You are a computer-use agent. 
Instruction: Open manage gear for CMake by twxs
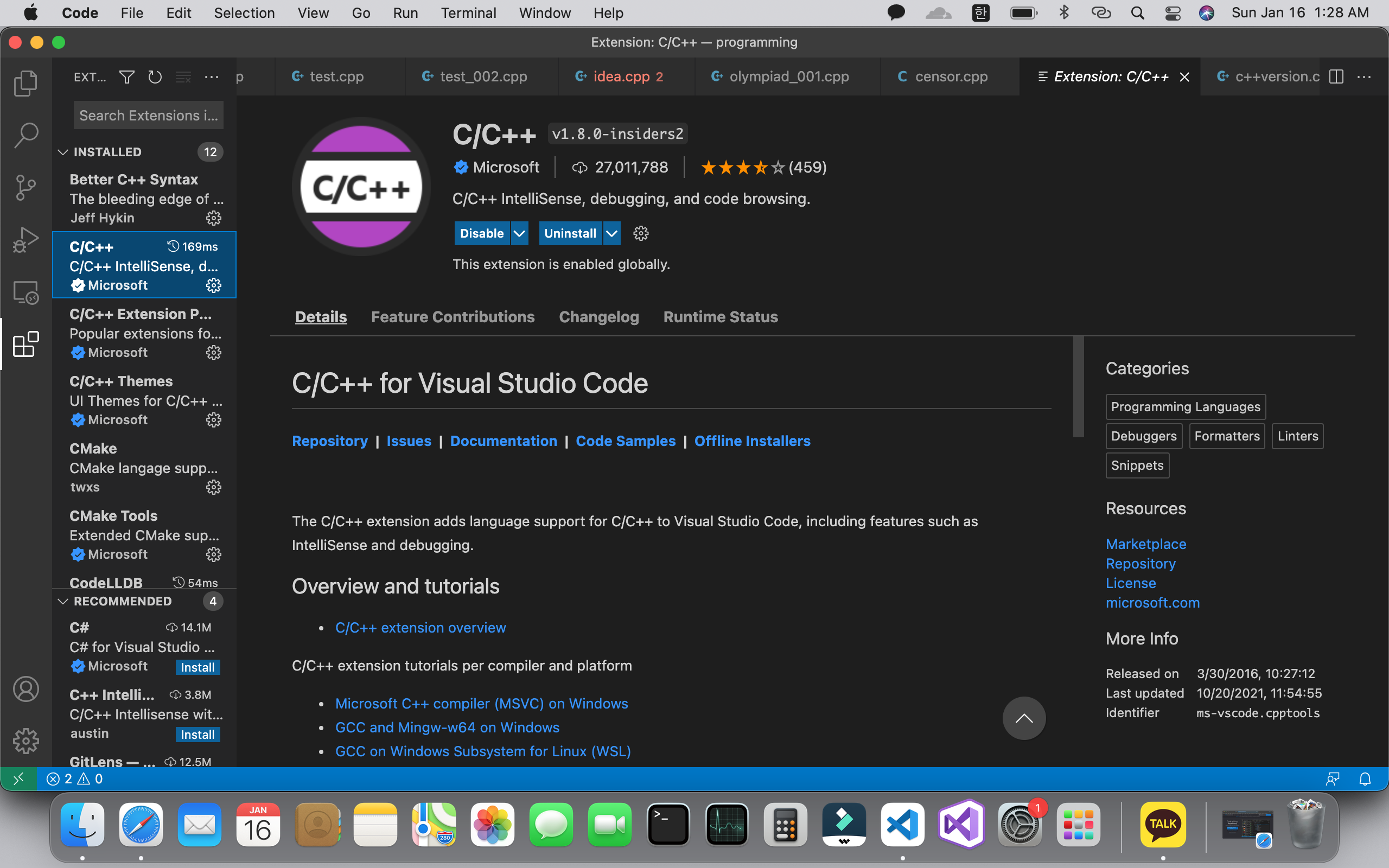click(x=214, y=487)
